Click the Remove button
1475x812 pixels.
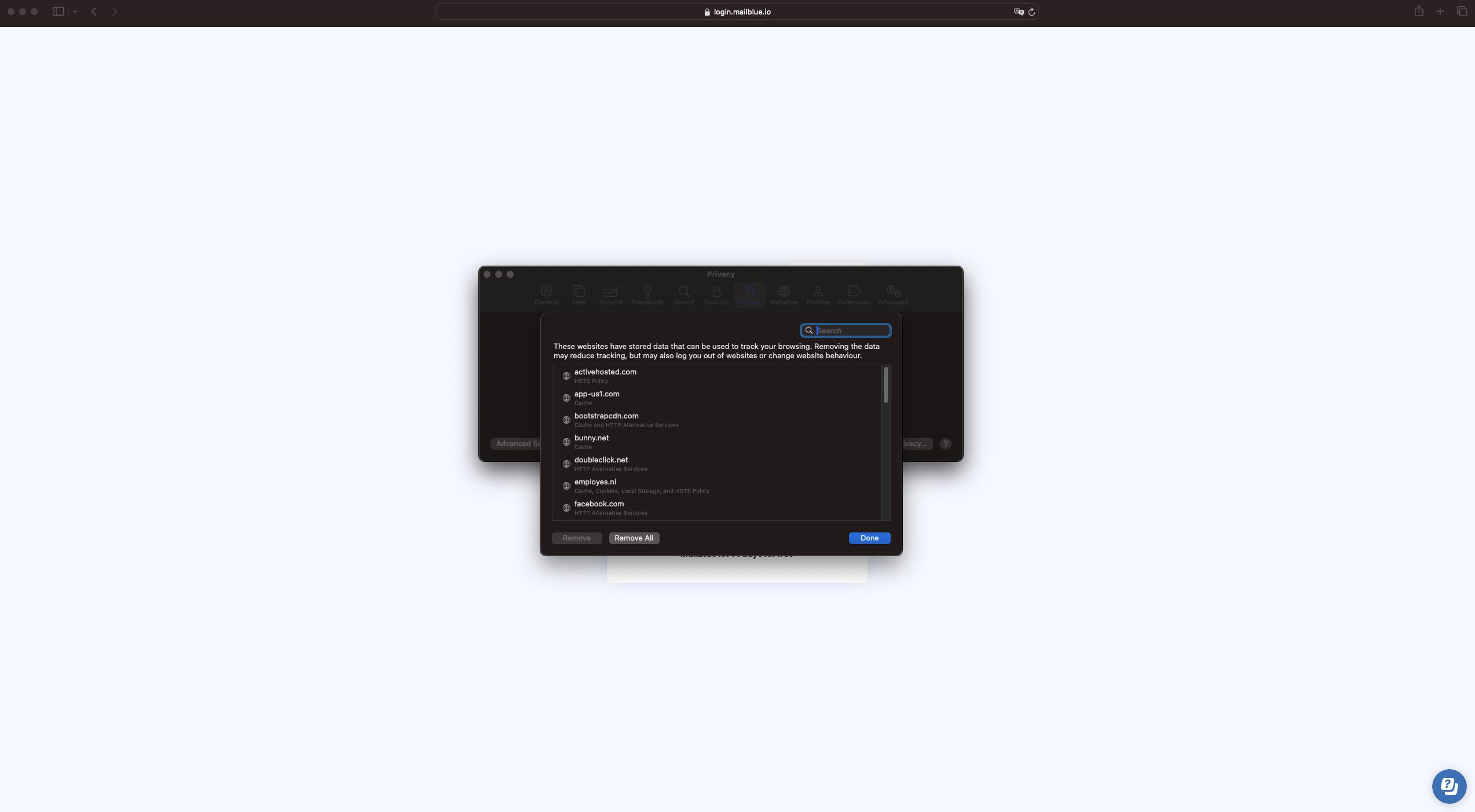[x=576, y=538]
